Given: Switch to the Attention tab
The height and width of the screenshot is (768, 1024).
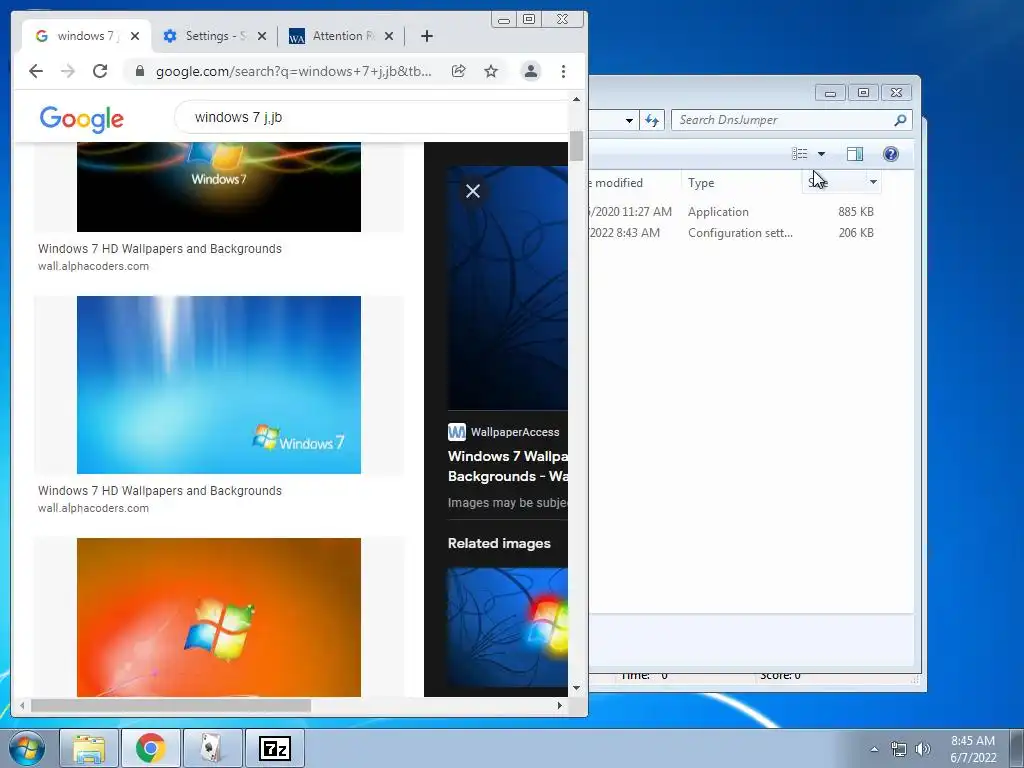Looking at the screenshot, I should [342, 36].
